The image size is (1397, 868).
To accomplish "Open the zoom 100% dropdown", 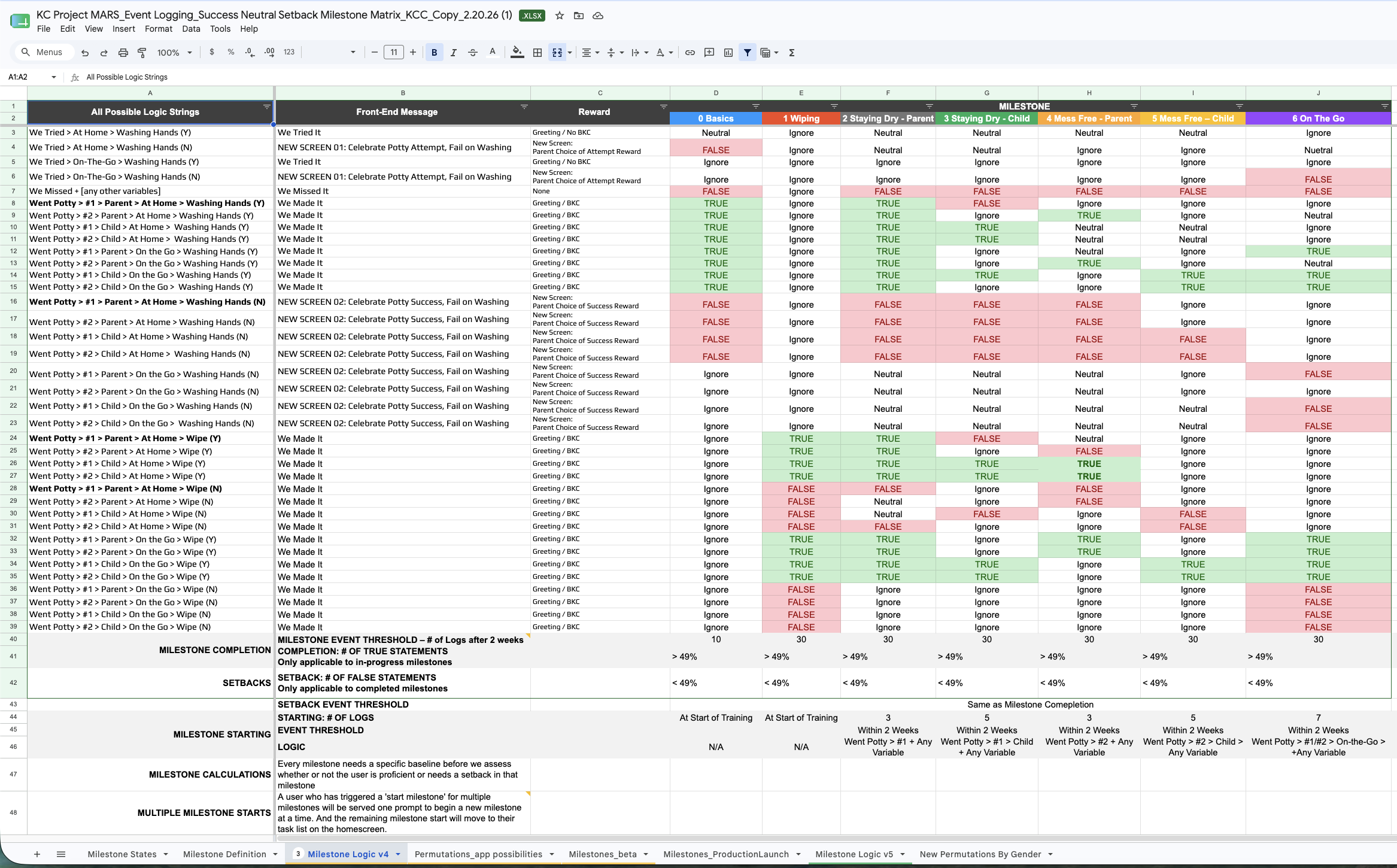I will (174, 53).
